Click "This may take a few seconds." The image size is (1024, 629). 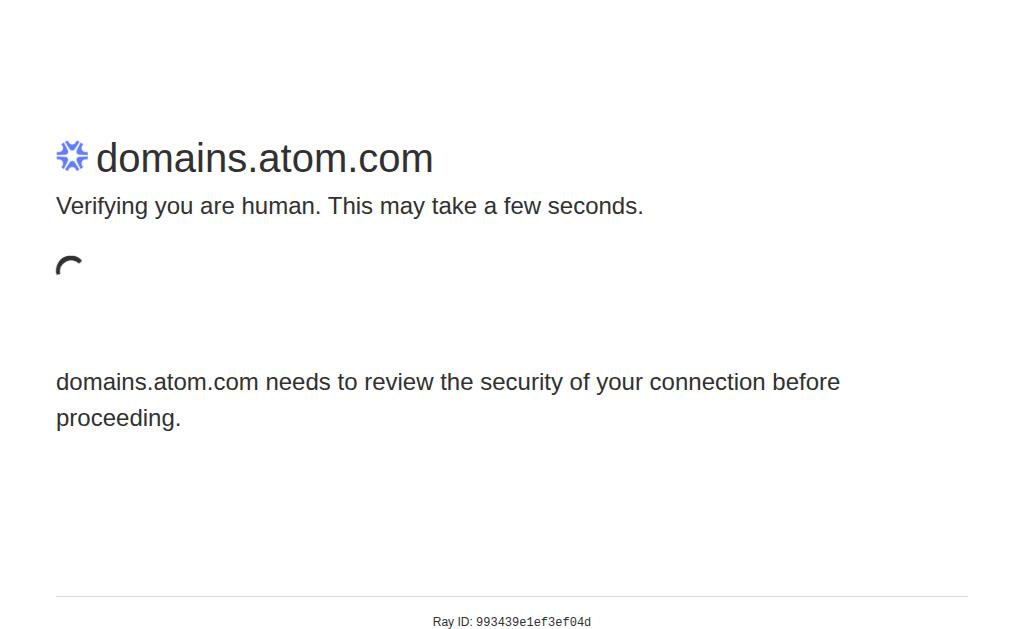point(485,206)
